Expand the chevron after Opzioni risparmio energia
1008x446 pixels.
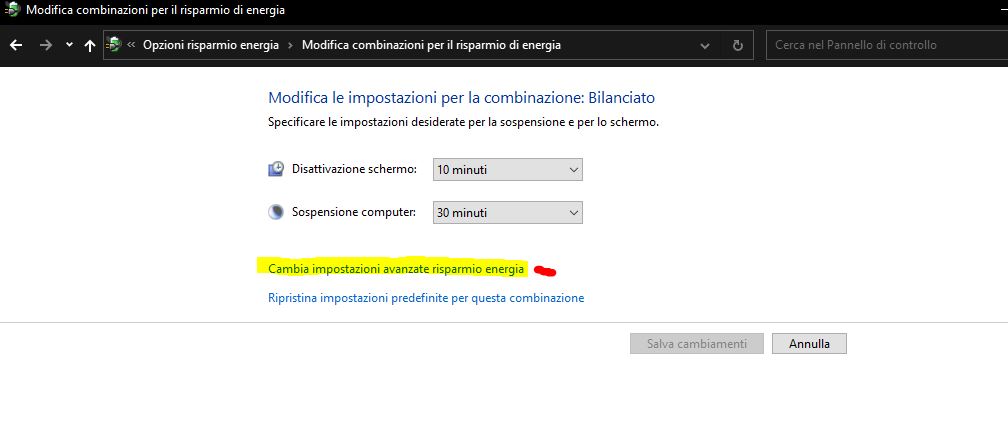coord(290,45)
